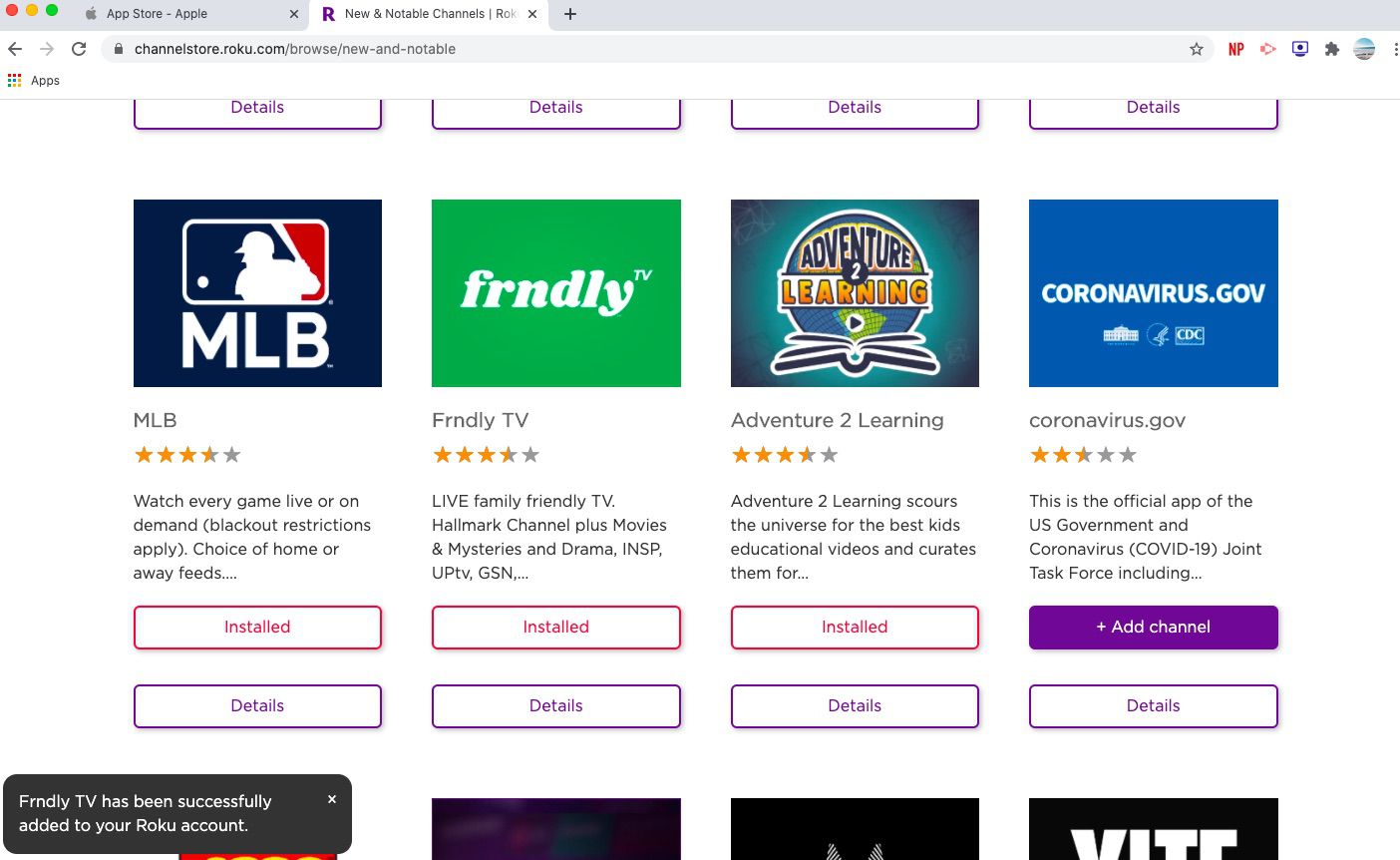
Task: Open the Chrome profile avatar
Action: tap(1364, 49)
